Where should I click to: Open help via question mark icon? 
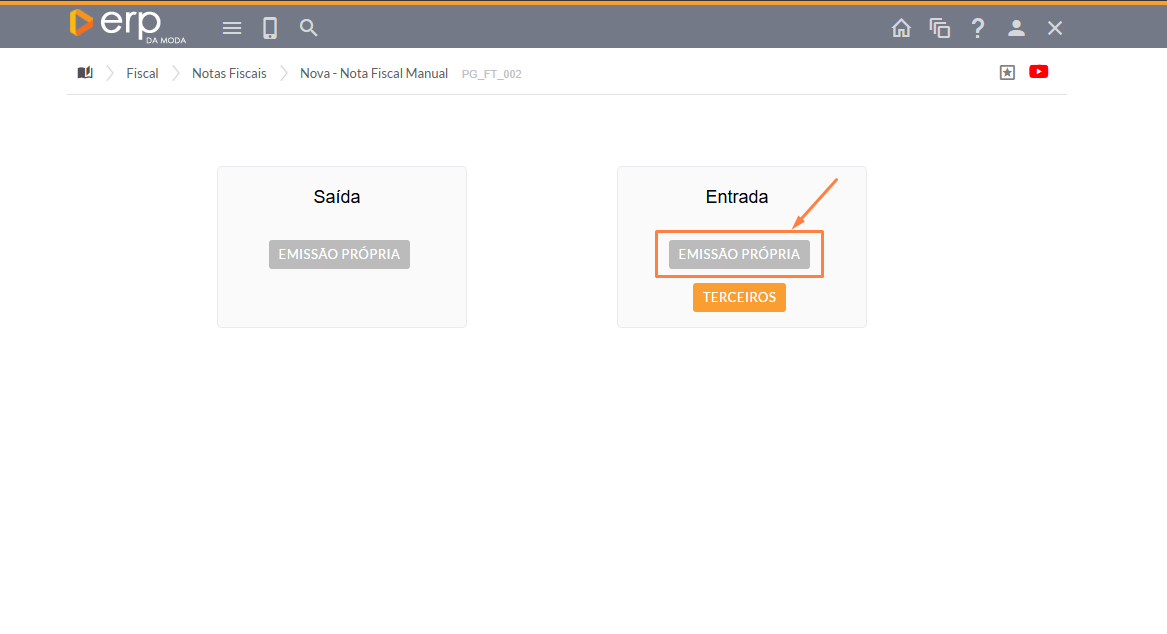(978, 28)
